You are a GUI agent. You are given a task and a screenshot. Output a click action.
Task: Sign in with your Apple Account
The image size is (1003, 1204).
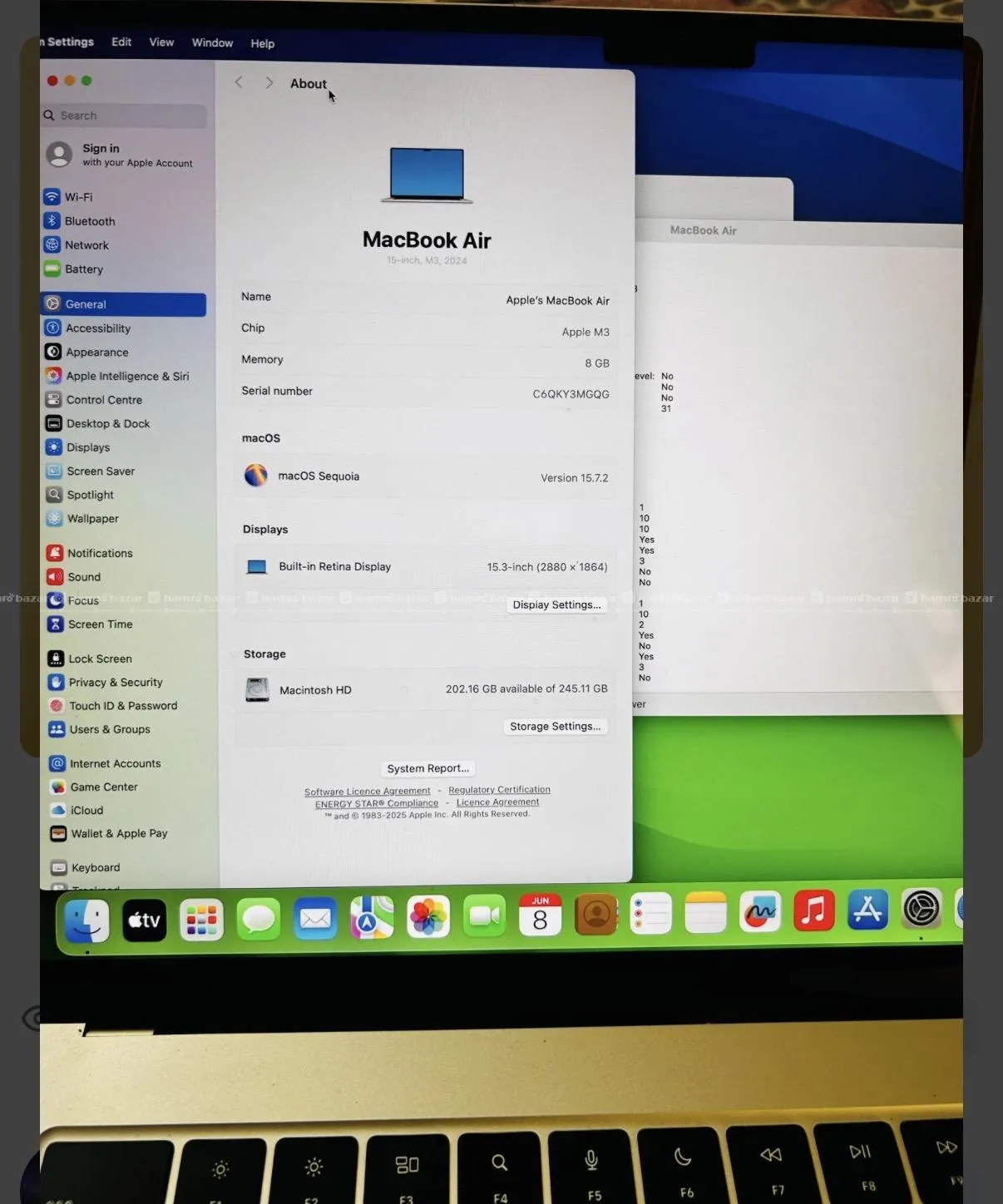coord(121,155)
